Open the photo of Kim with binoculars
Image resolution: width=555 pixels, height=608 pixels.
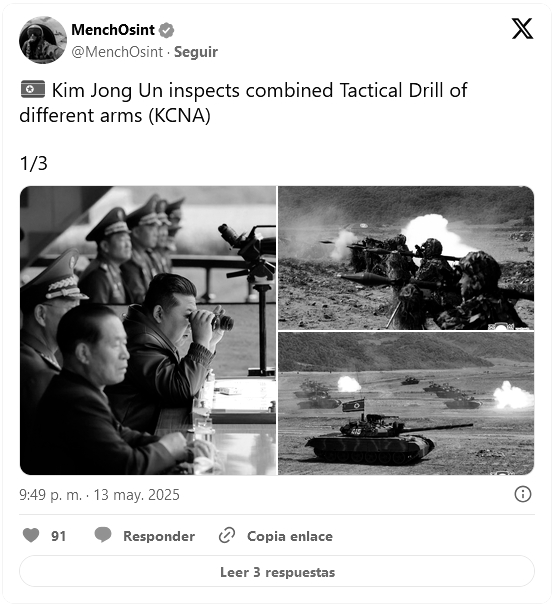[148, 330]
